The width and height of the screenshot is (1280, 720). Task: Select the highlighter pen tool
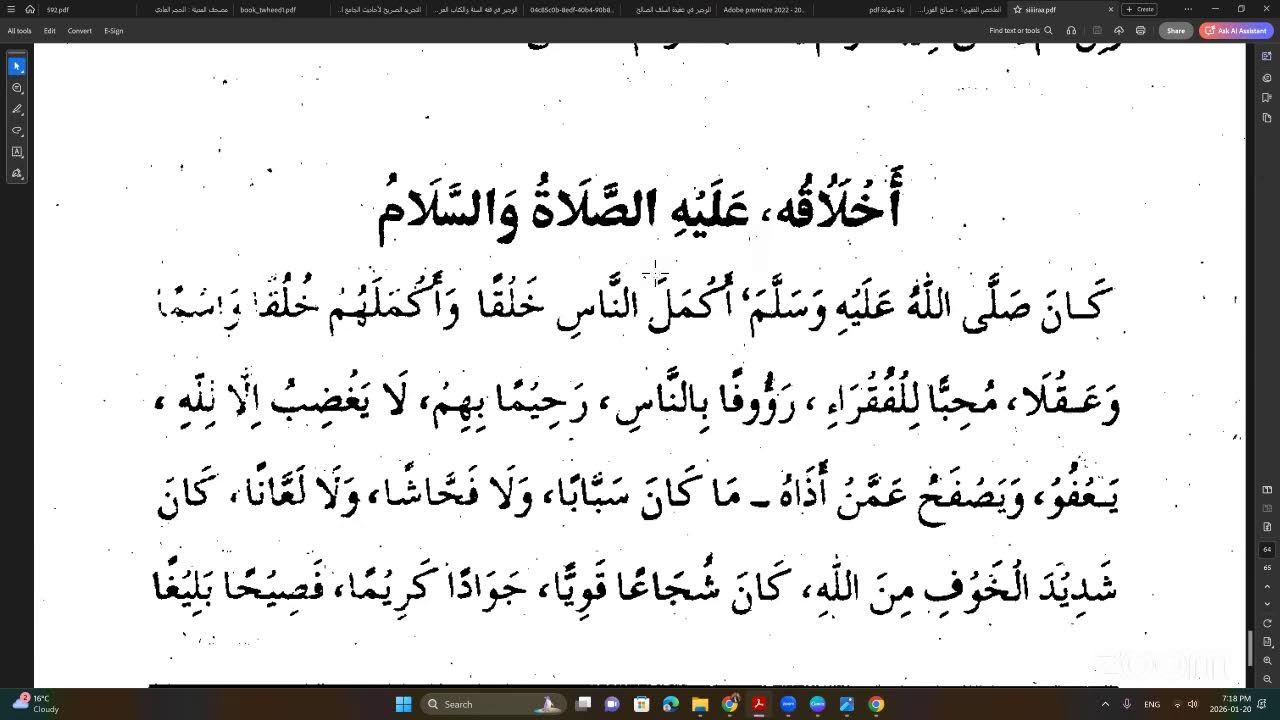17,109
